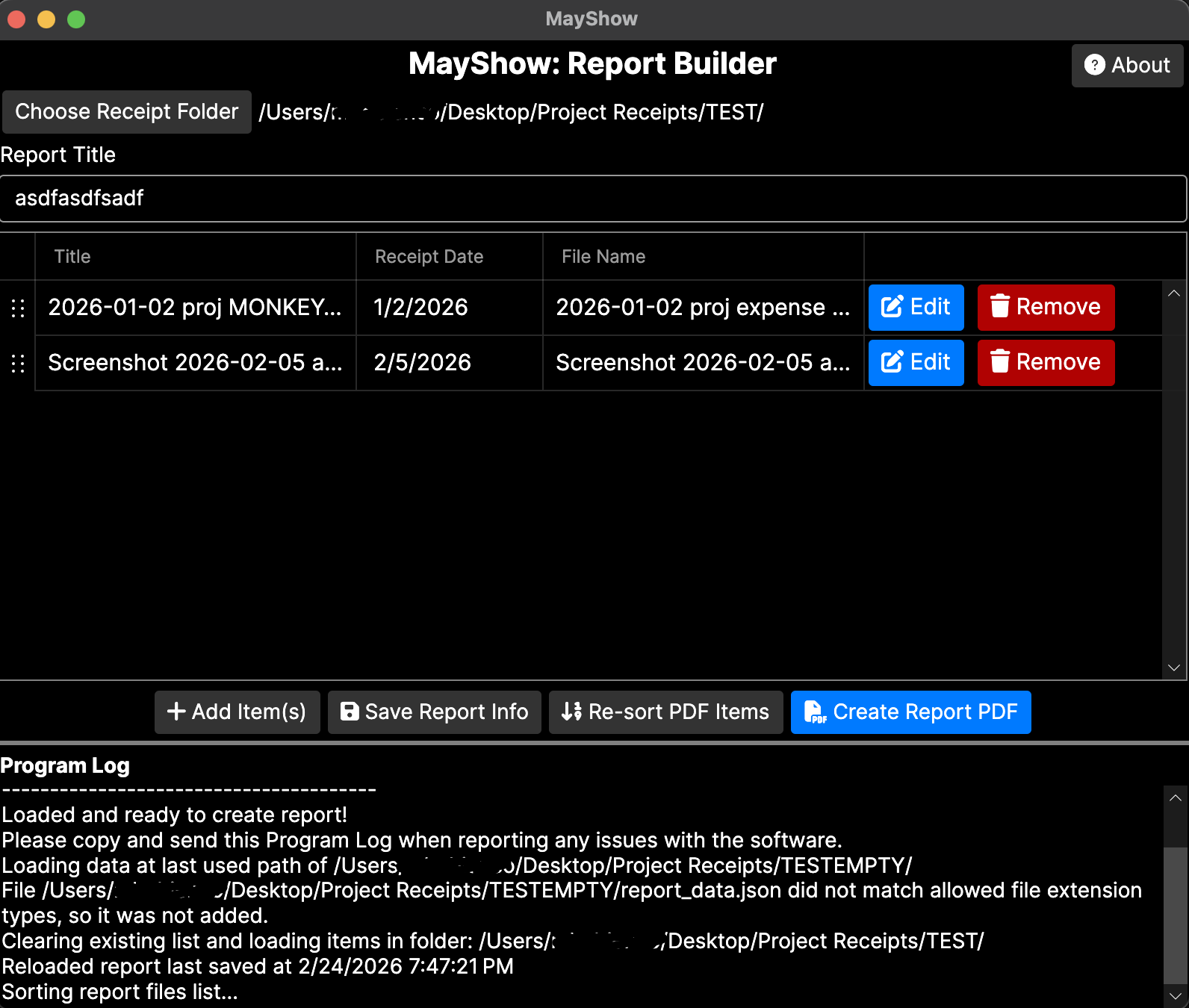
Task: Remove the 2026-01-02 proj MONKEY item
Action: [1046, 308]
